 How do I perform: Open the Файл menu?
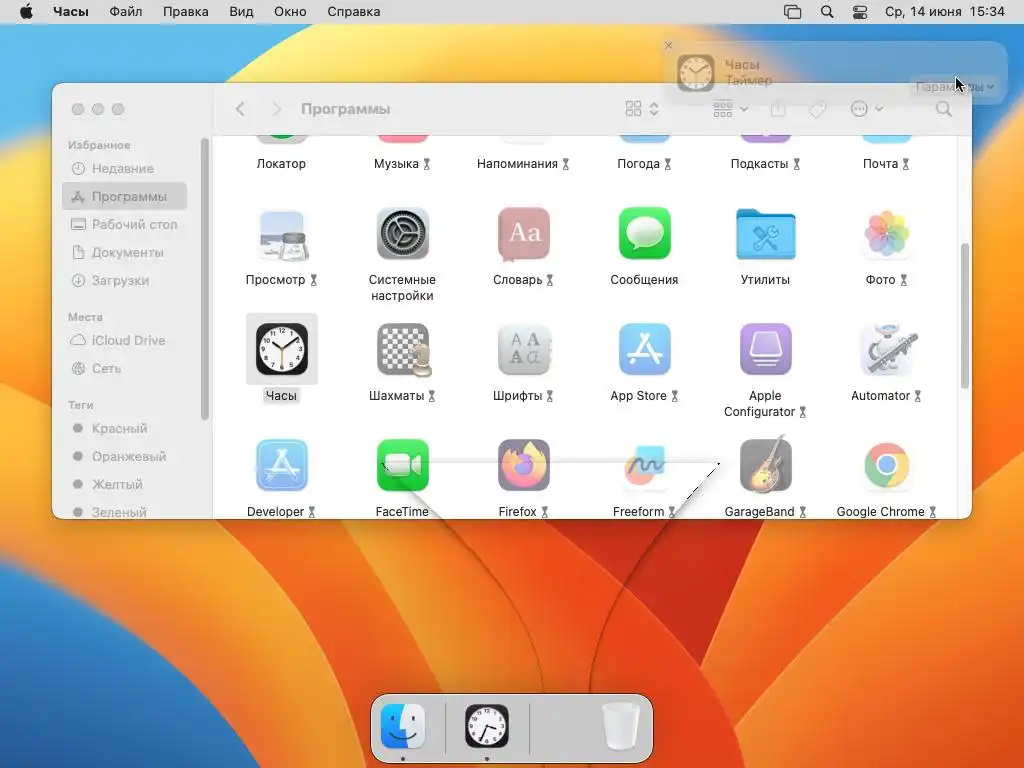125,12
